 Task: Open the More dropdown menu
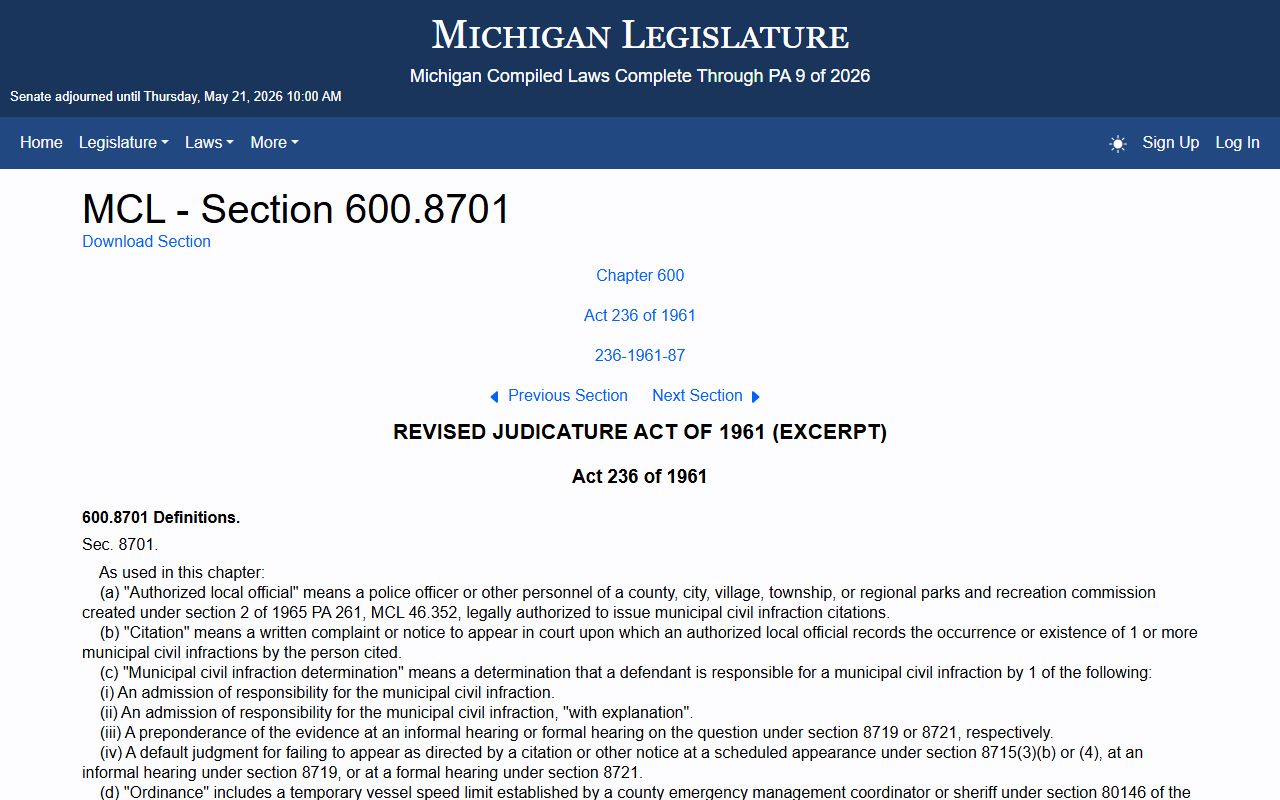(x=274, y=142)
